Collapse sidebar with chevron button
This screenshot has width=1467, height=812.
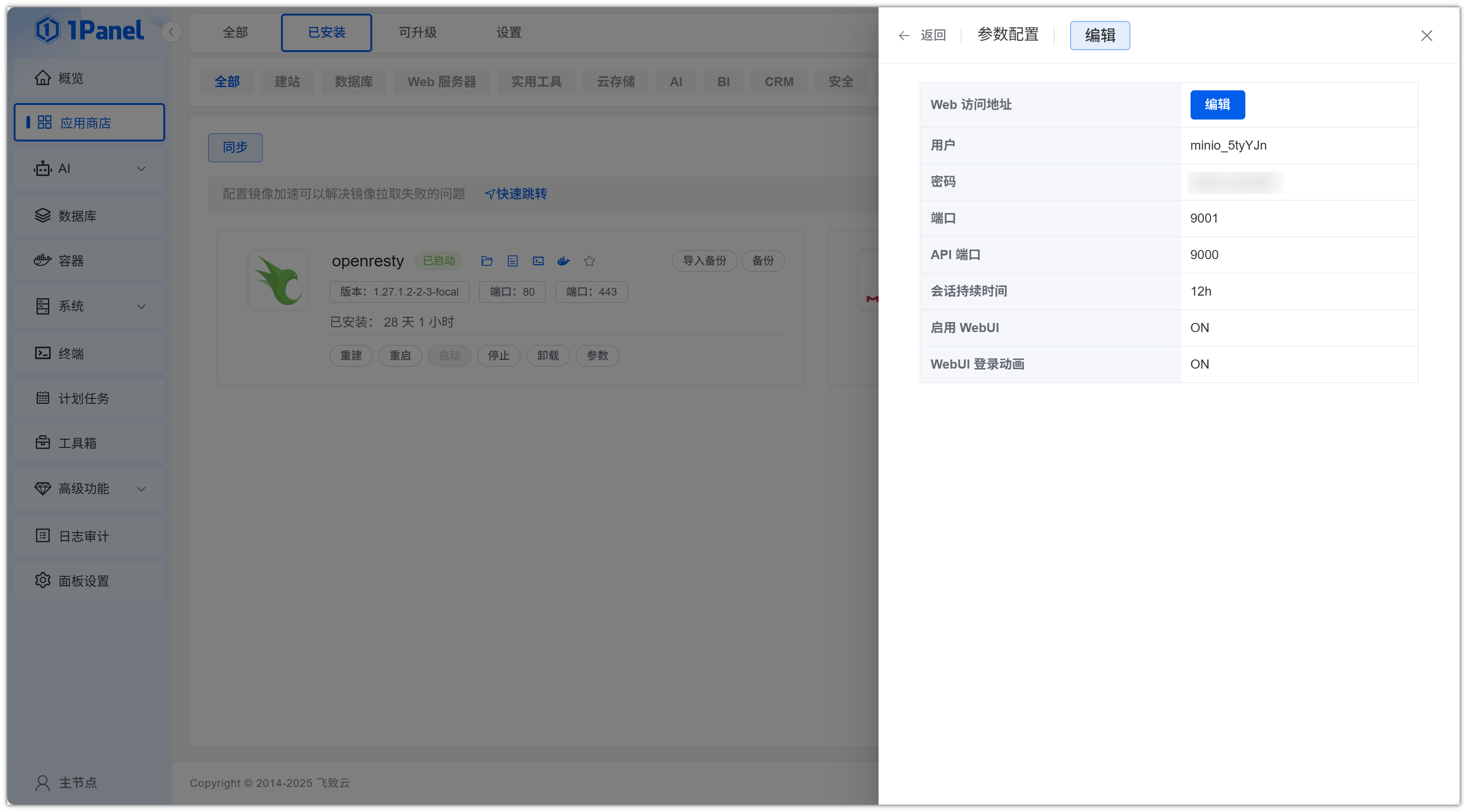(171, 32)
